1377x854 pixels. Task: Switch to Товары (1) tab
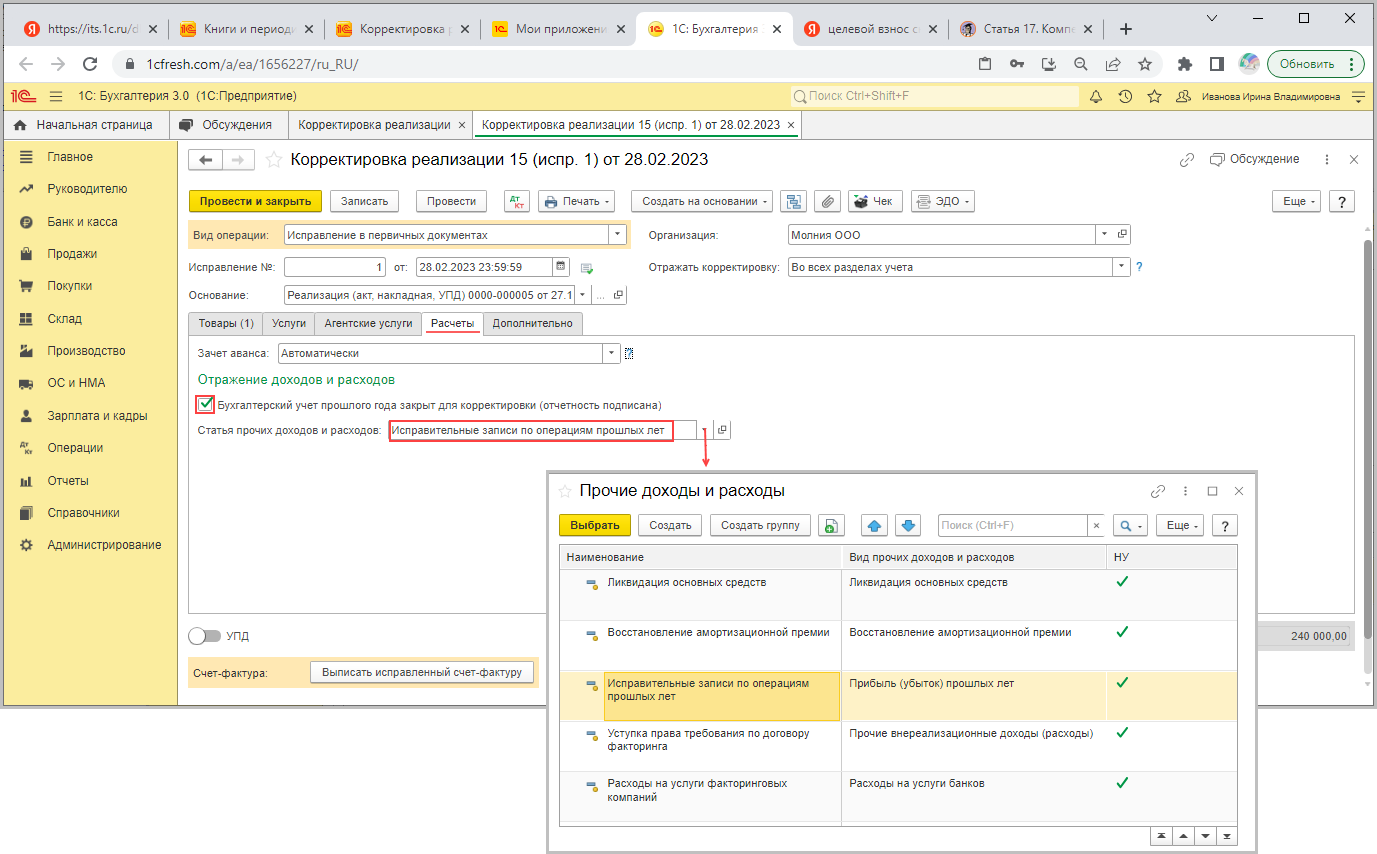coord(225,323)
